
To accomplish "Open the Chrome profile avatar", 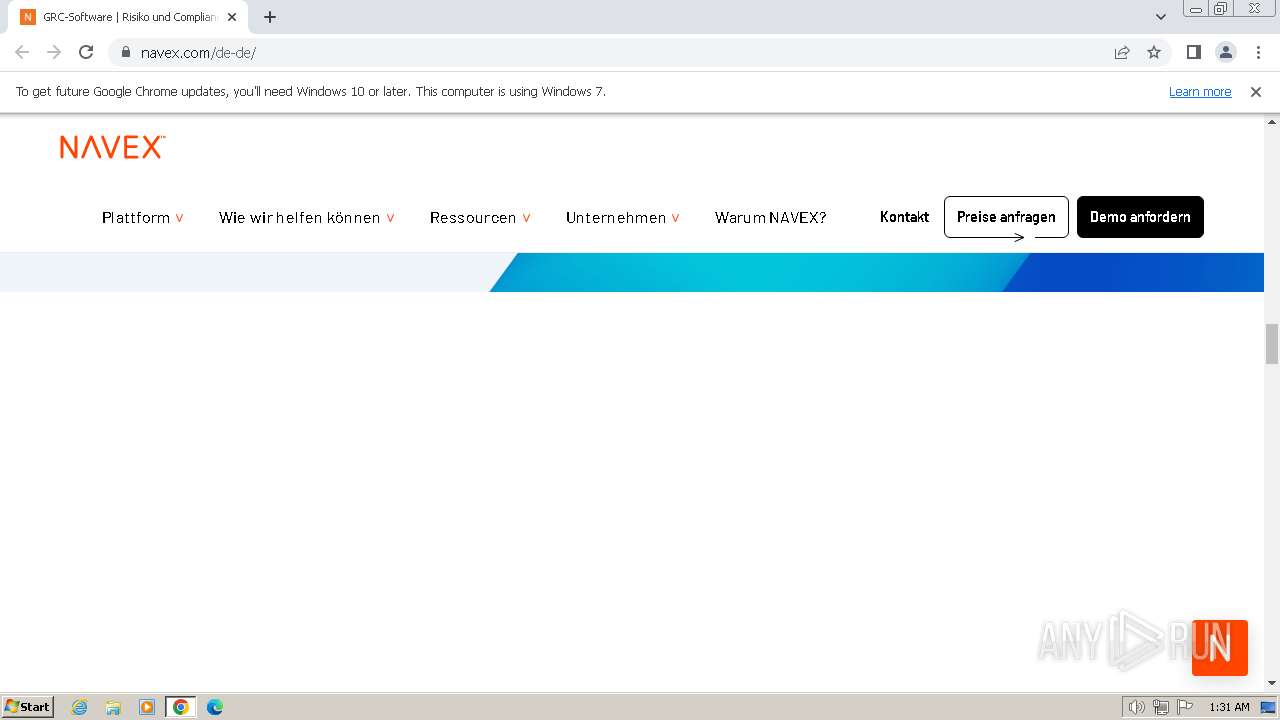I will click(1226, 52).
